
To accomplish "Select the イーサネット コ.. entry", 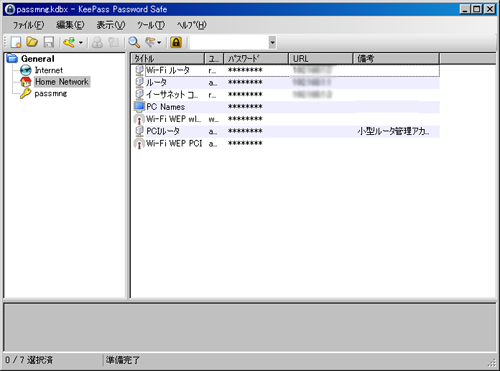I will [x=286, y=95].
